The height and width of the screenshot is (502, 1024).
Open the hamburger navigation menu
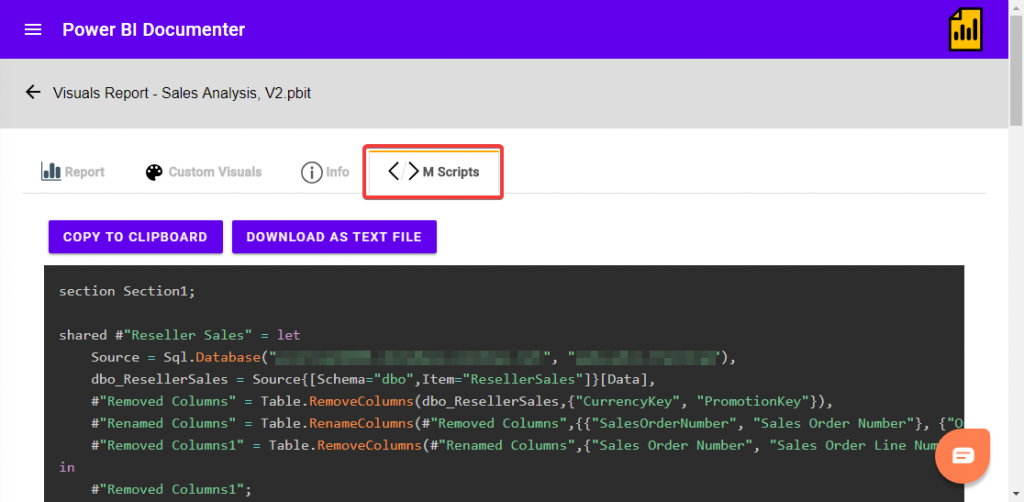[33, 30]
